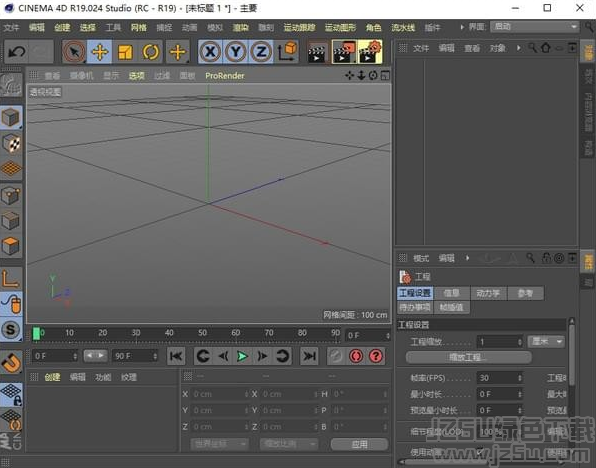Click Attribute Manager lock element icon
Viewport: 596px width, 468px height.
click(546, 258)
